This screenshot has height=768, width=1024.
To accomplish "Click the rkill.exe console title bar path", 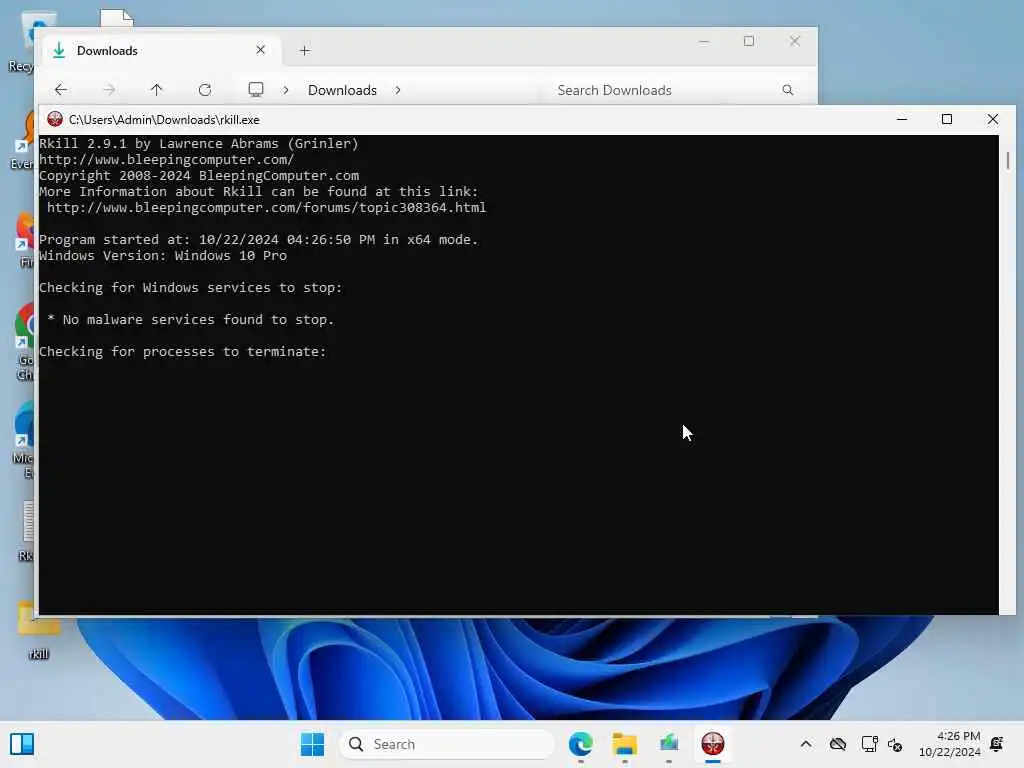I will tap(164, 120).
